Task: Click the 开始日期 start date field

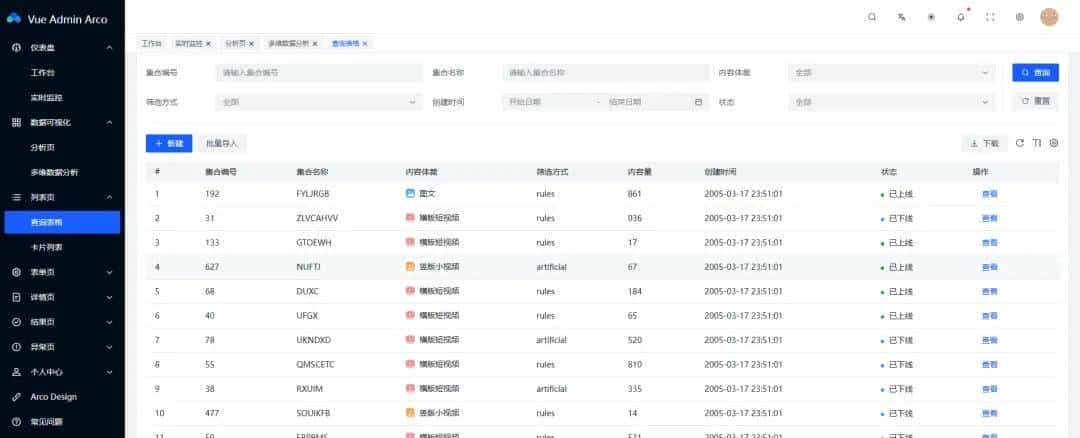Action: tap(548, 102)
